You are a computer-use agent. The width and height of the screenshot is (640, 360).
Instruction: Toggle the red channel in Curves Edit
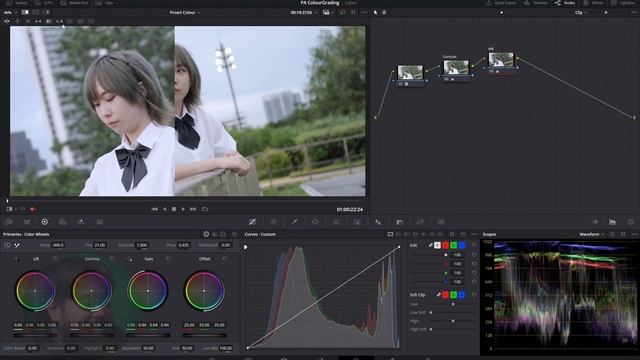pos(445,245)
